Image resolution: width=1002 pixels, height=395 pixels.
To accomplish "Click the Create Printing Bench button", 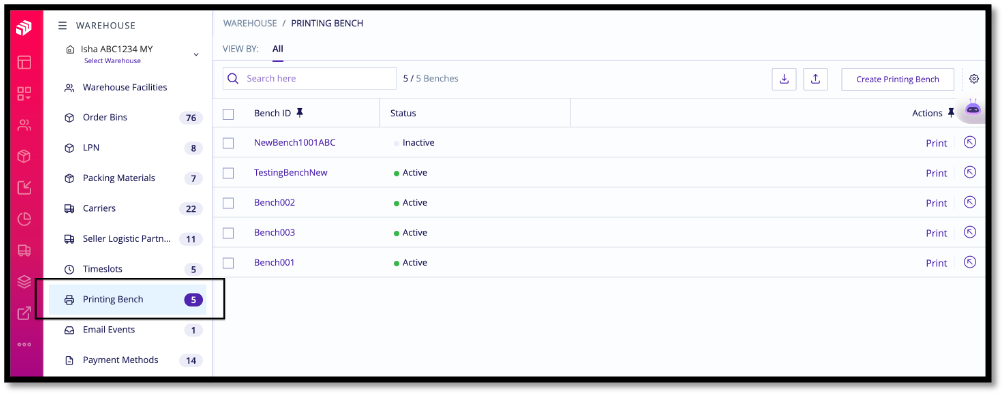I will click(x=897, y=79).
